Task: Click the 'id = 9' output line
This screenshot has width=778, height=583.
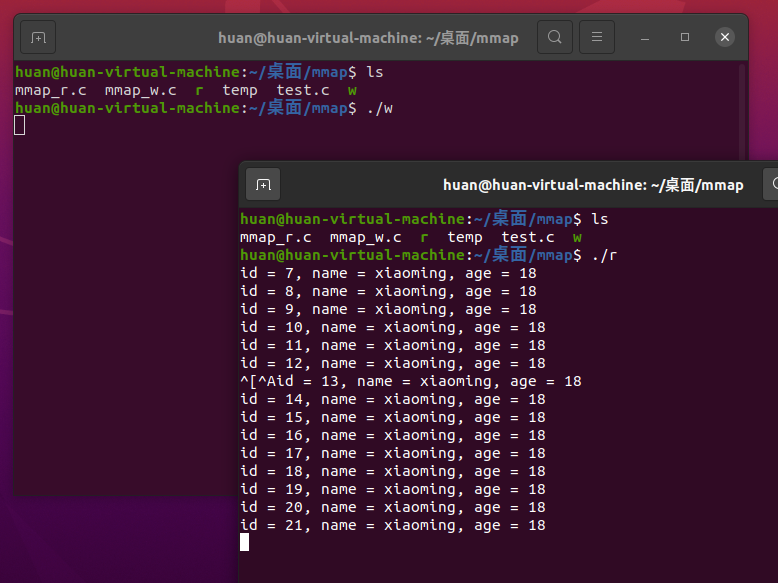Action: click(x=389, y=309)
